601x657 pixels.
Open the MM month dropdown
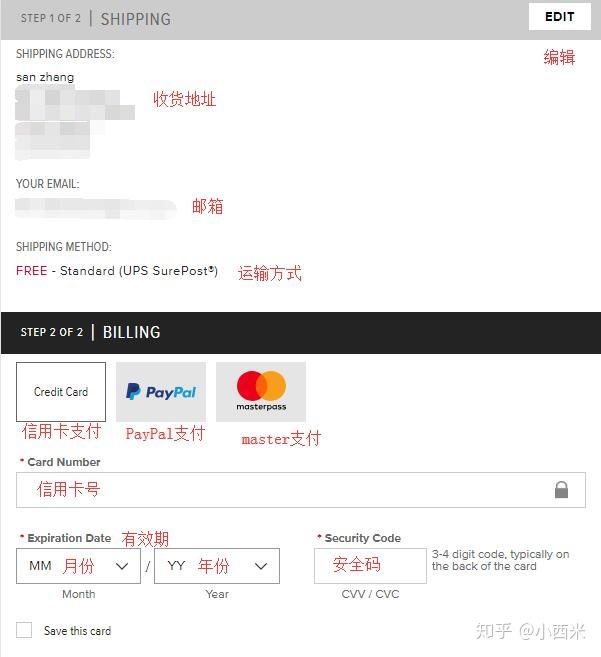click(x=78, y=566)
